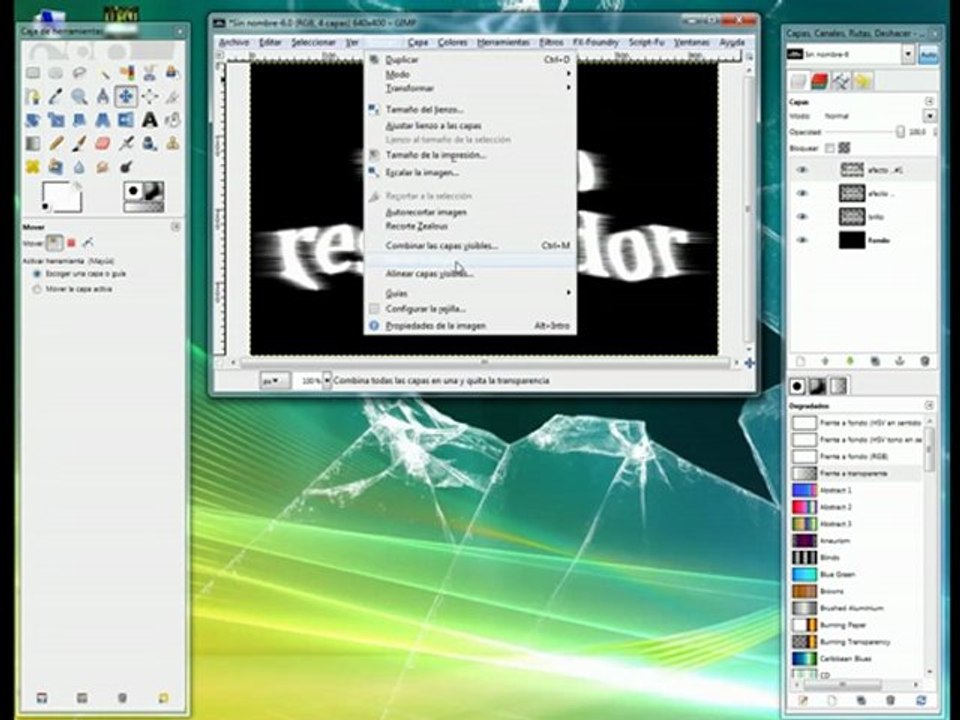Select the Eraser tool
960x720 pixels.
pyautogui.click(x=103, y=143)
